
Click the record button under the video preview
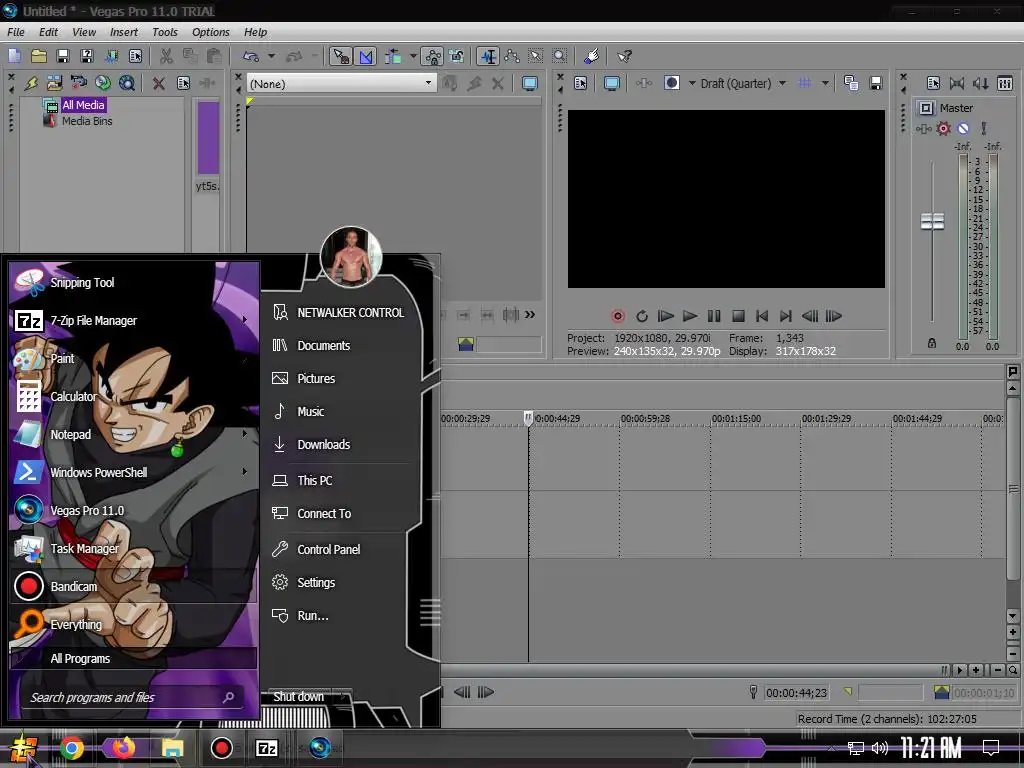point(617,316)
